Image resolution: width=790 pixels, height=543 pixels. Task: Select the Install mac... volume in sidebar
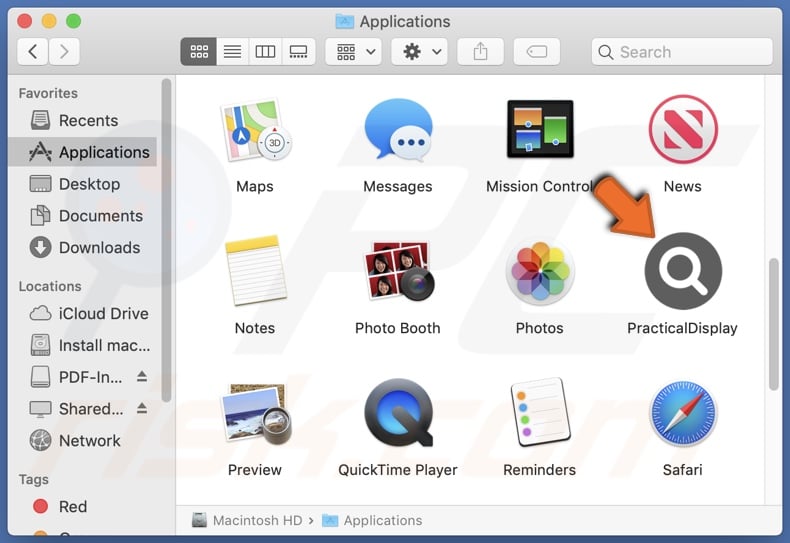(83, 345)
